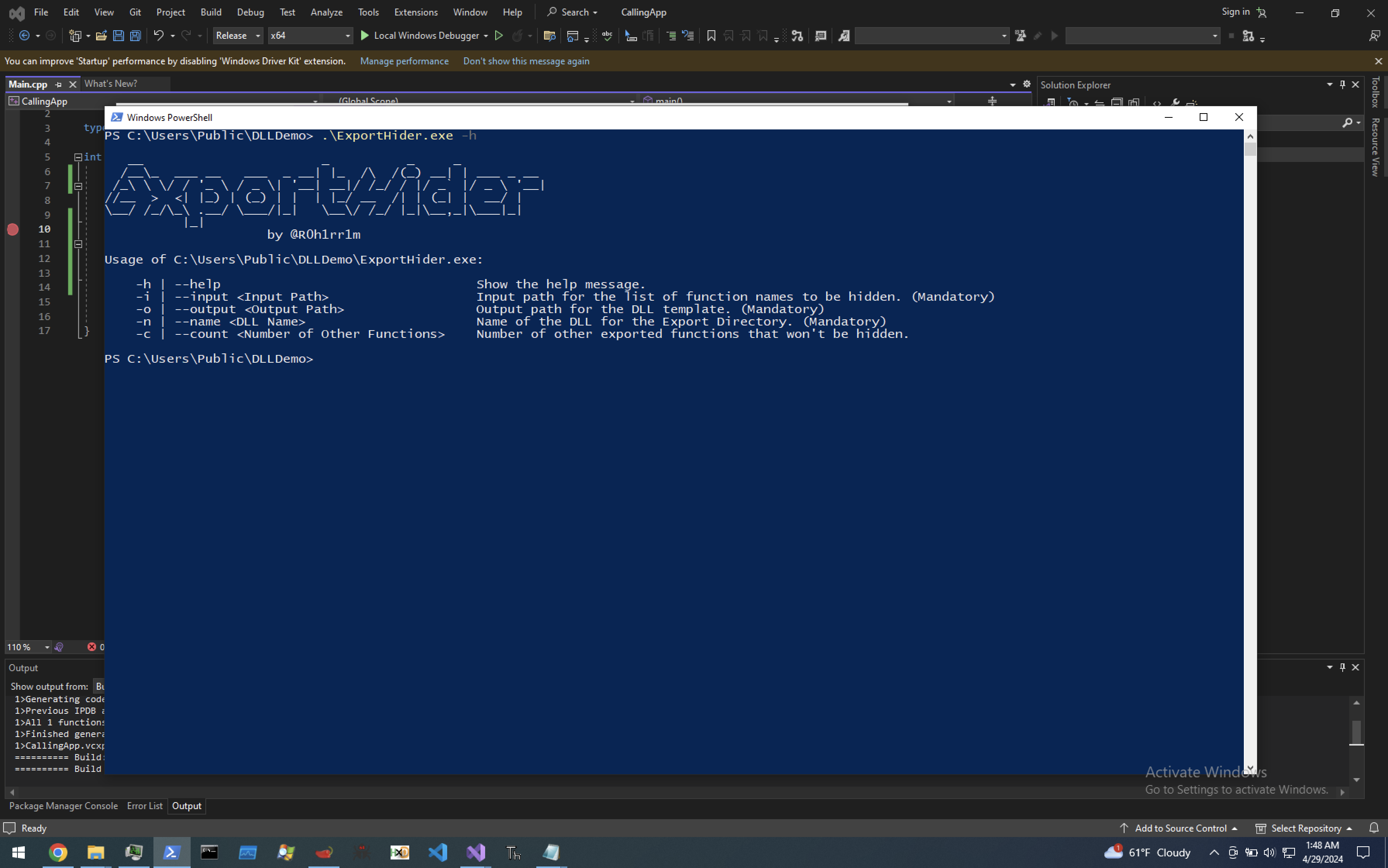This screenshot has width=1388, height=868.
Task: Open the Build menu
Action: pyautogui.click(x=211, y=12)
